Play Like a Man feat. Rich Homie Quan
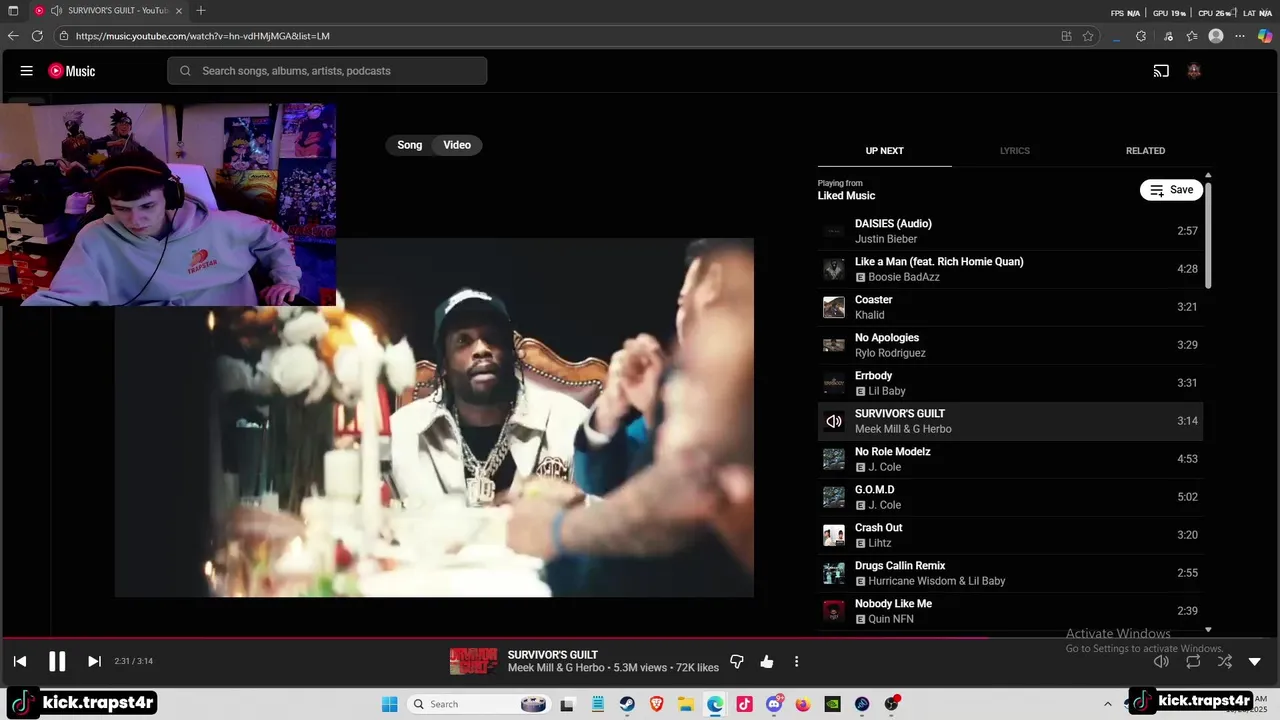This screenshot has width=1280, height=720. coord(1010,269)
